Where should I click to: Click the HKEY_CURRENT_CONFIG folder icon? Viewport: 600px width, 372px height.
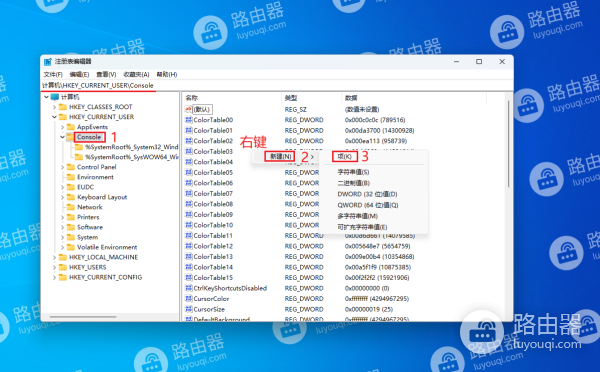click(63, 277)
